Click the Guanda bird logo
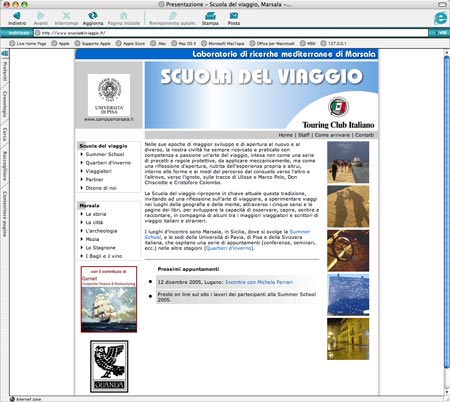 (109, 366)
